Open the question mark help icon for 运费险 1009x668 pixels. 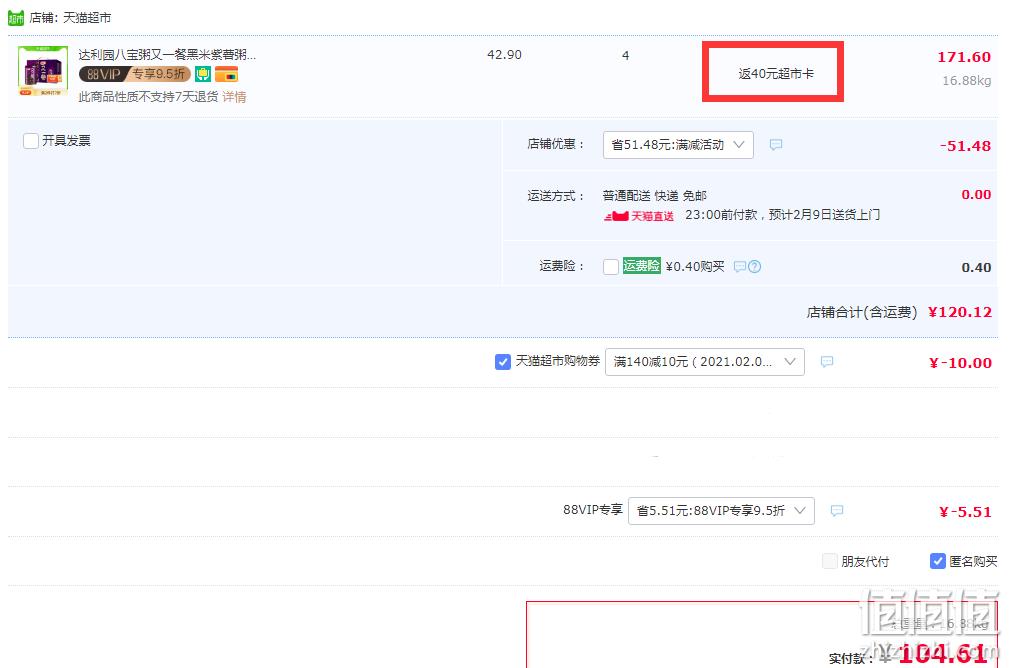[755, 266]
